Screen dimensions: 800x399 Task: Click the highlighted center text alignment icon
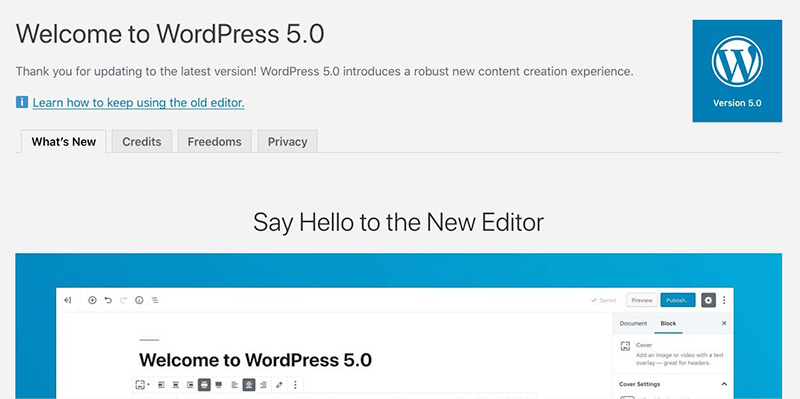point(248,384)
